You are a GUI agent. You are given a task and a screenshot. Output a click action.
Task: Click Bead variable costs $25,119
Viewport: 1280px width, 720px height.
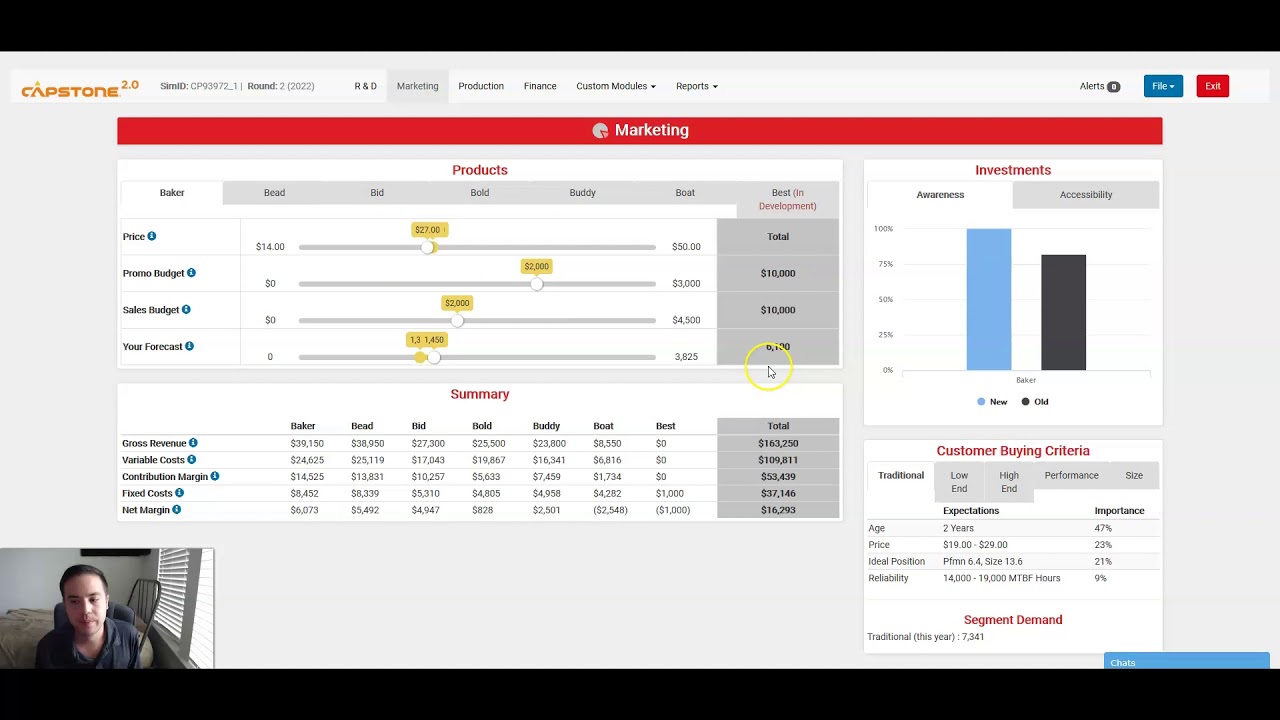(368, 460)
